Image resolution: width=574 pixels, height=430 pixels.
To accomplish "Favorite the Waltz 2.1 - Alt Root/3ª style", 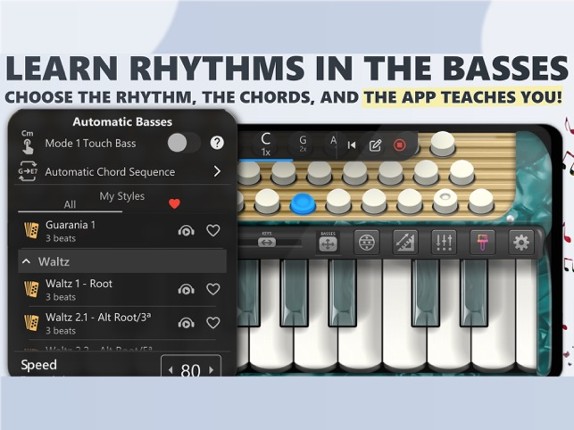I will [213, 323].
